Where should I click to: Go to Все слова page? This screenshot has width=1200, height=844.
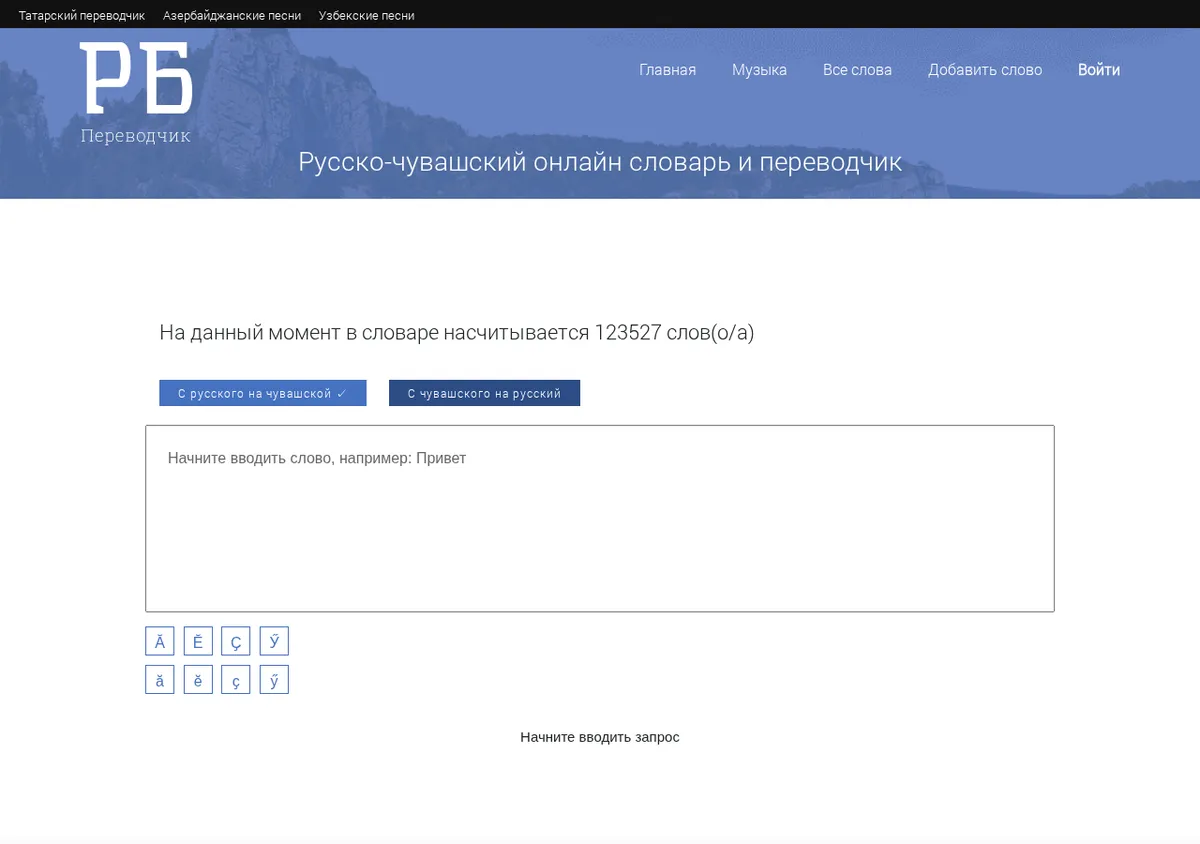(x=857, y=70)
